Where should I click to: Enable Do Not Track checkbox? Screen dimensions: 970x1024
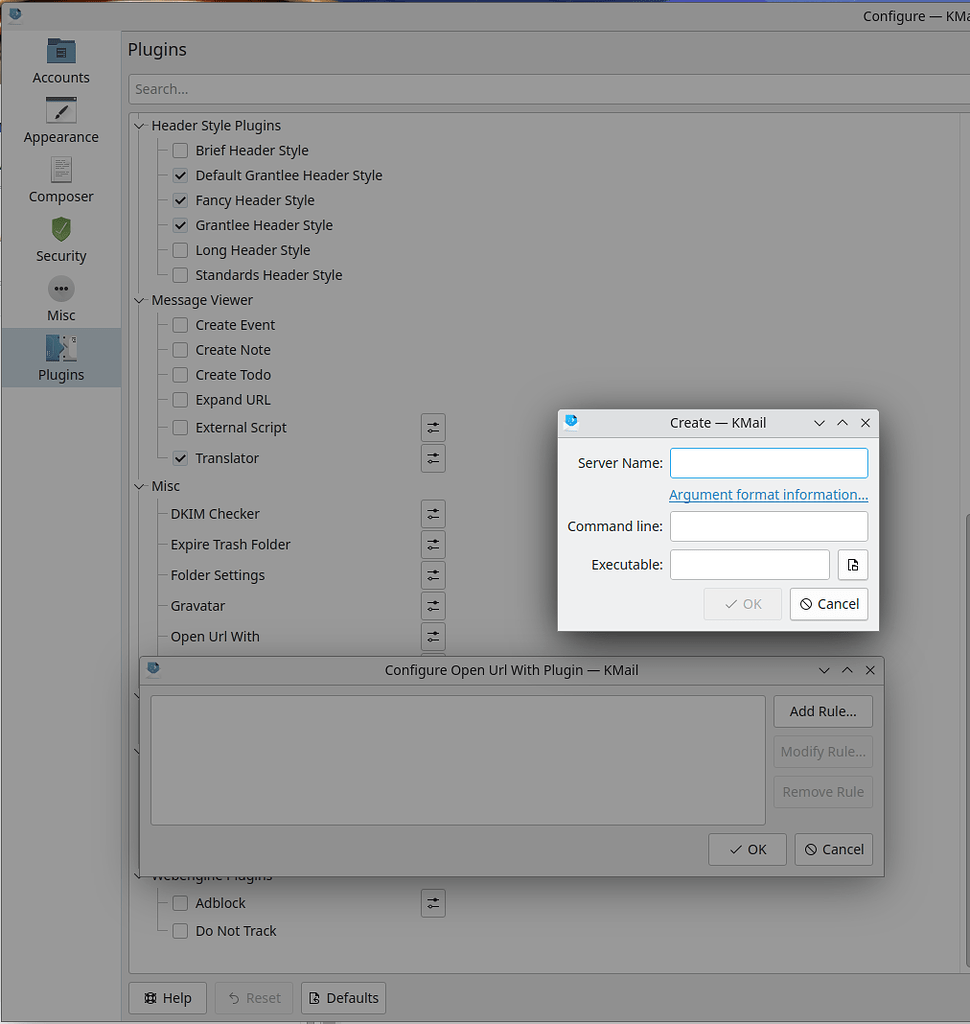point(180,931)
